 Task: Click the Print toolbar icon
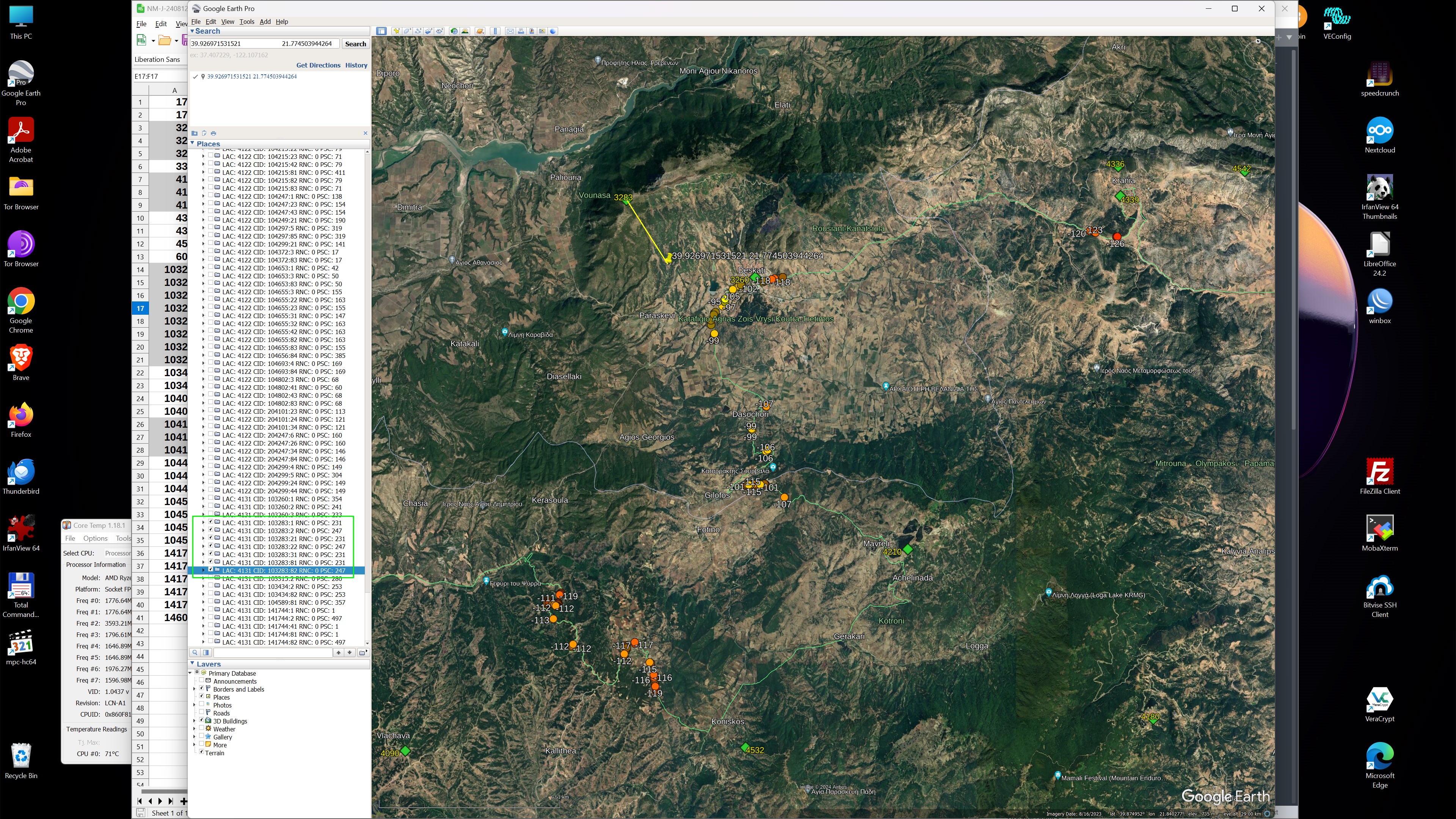[x=521, y=31]
